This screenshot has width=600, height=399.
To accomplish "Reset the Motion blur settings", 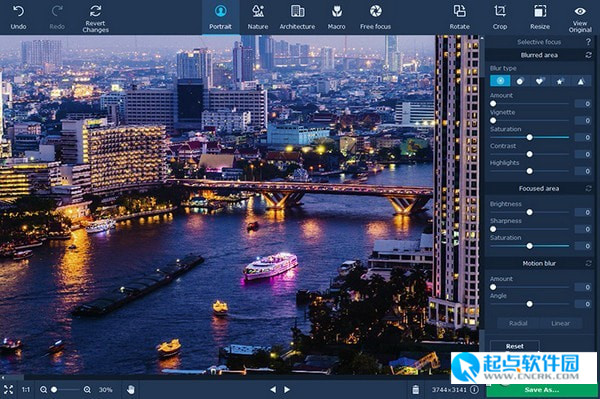I will (589, 263).
